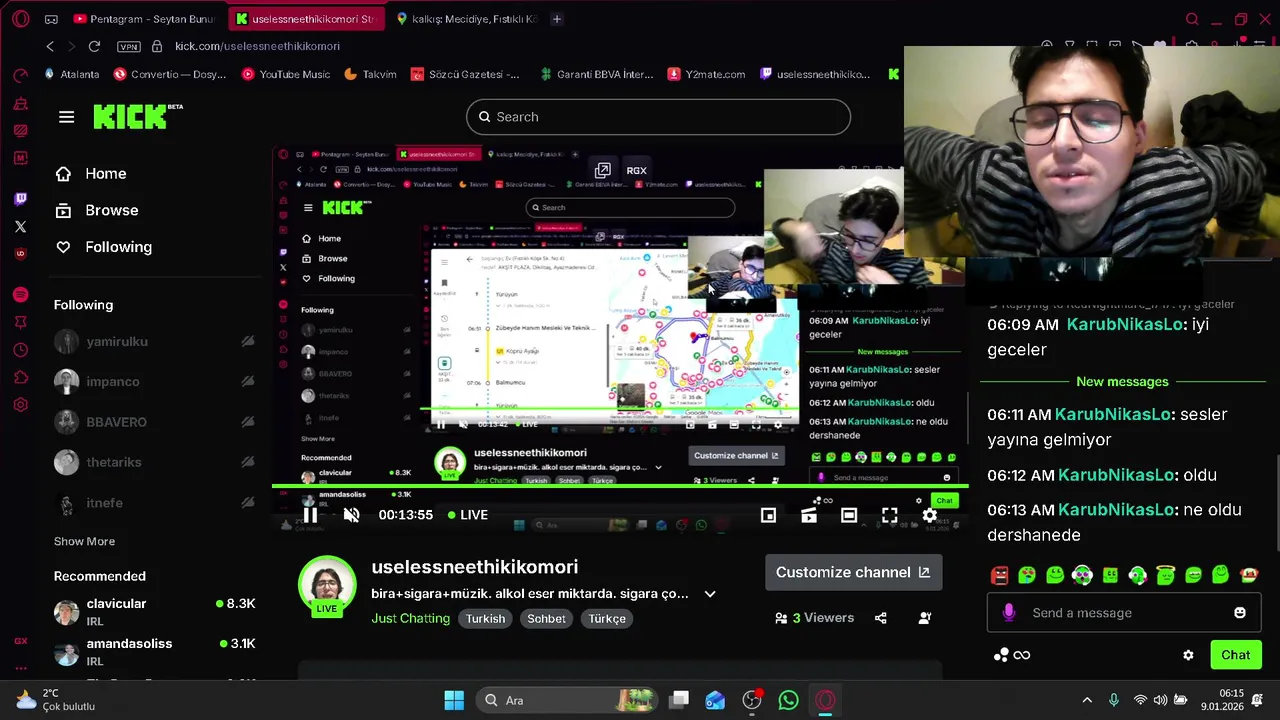The width and height of the screenshot is (1280, 720).
Task: Open Opera GX from taskbar
Action: coord(825,700)
